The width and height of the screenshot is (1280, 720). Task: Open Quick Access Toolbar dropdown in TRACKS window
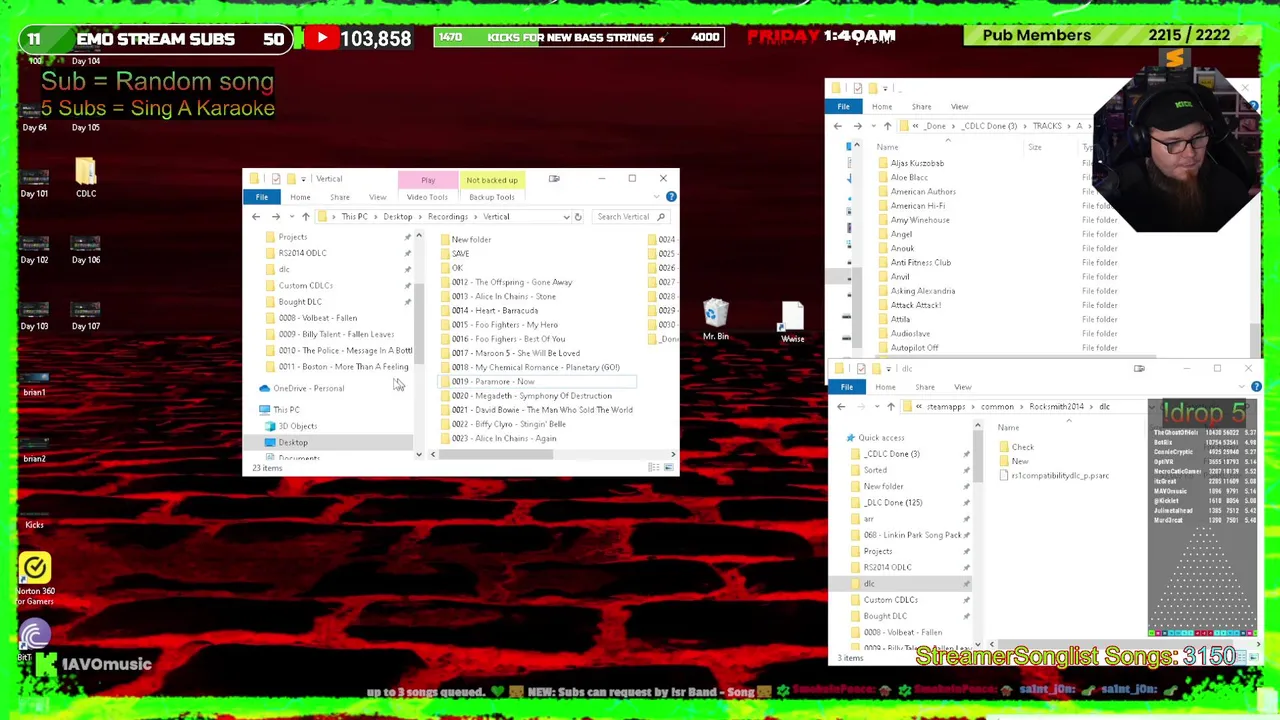click(x=887, y=89)
